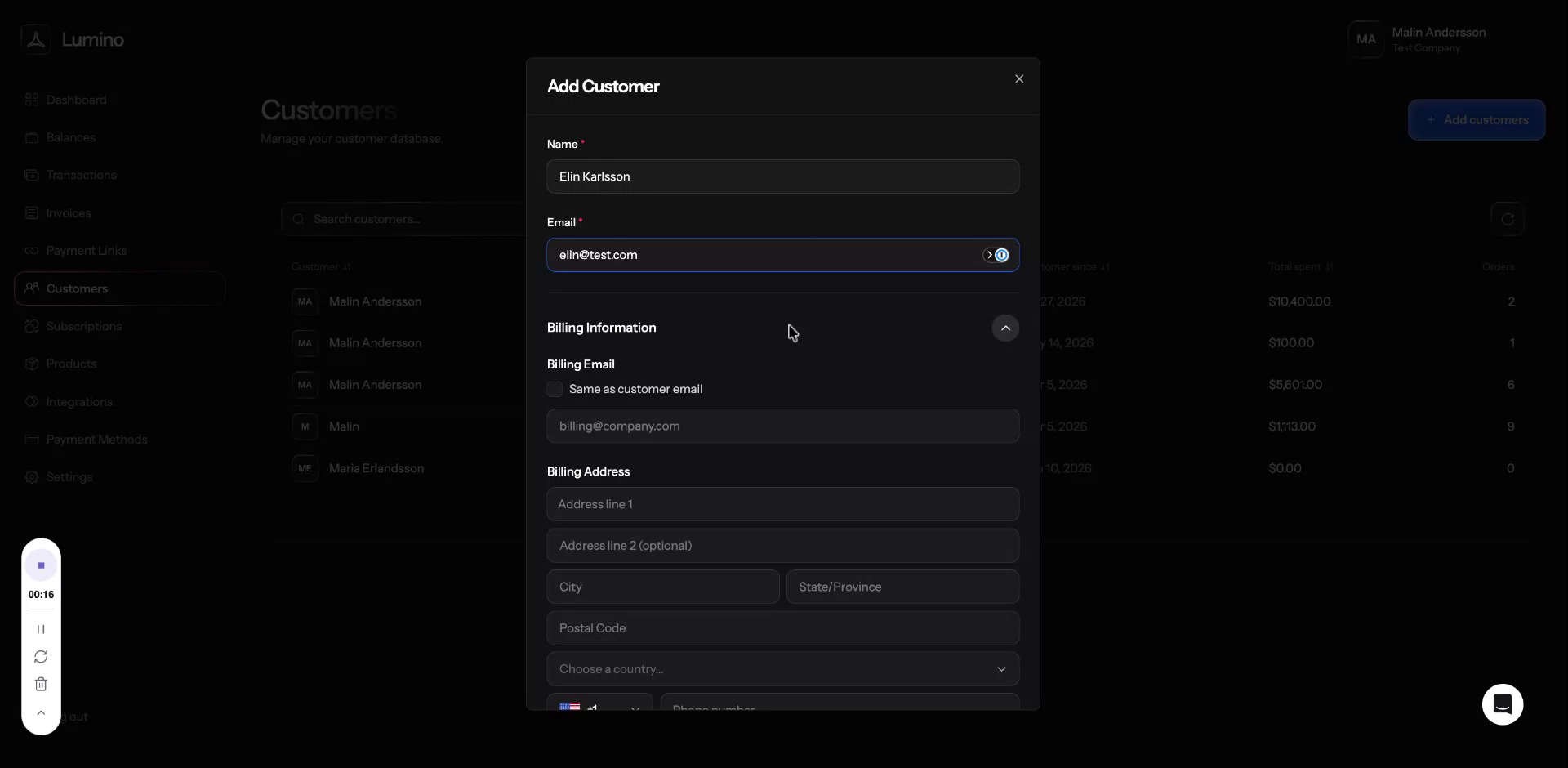This screenshot has width=1568, height=768.
Task: Click the refresh customers list icon
Action: (1508, 219)
